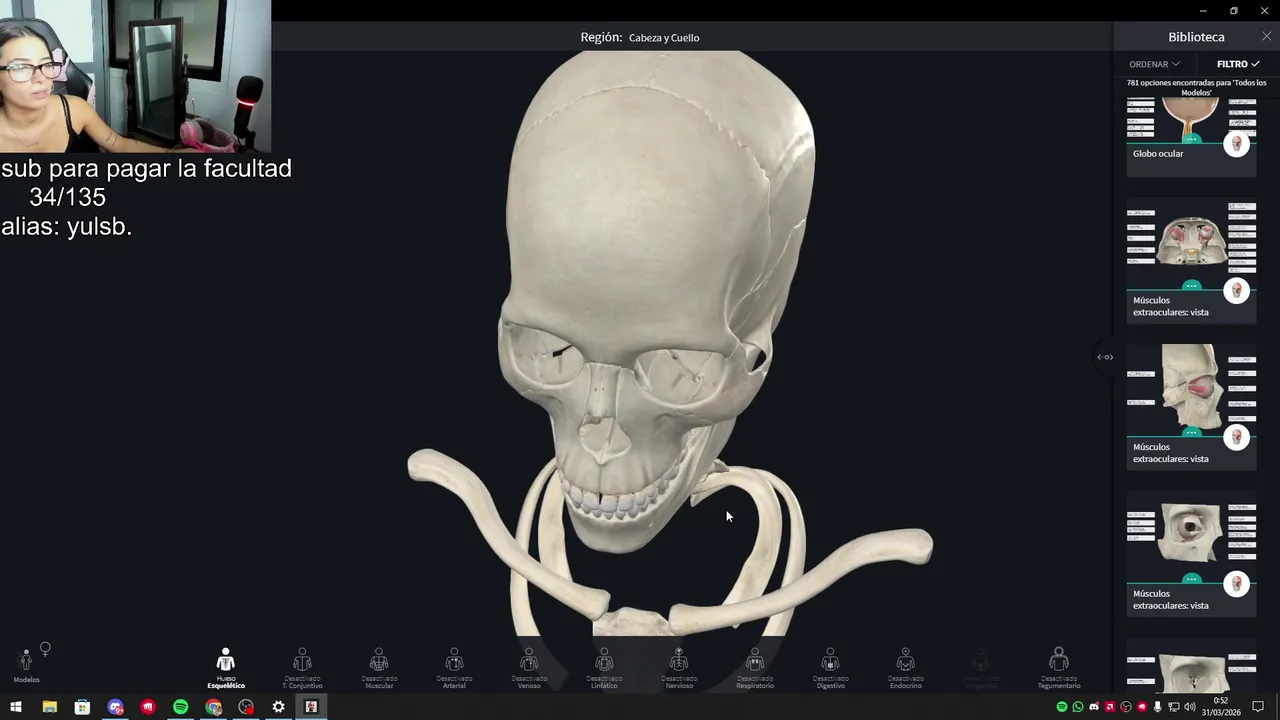Click the female gender symbol icon
The image size is (1280, 720).
[x=45, y=650]
